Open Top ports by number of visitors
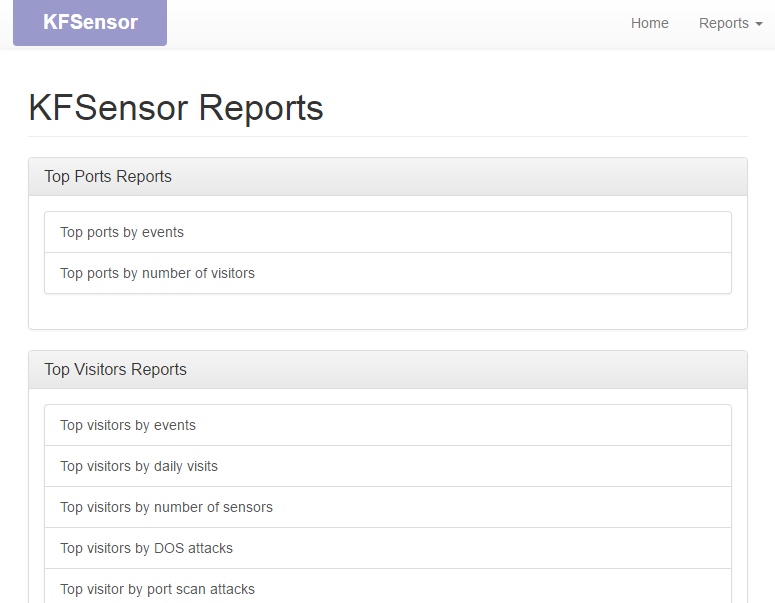This screenshot has height=603, width=775. click(388, 273)
